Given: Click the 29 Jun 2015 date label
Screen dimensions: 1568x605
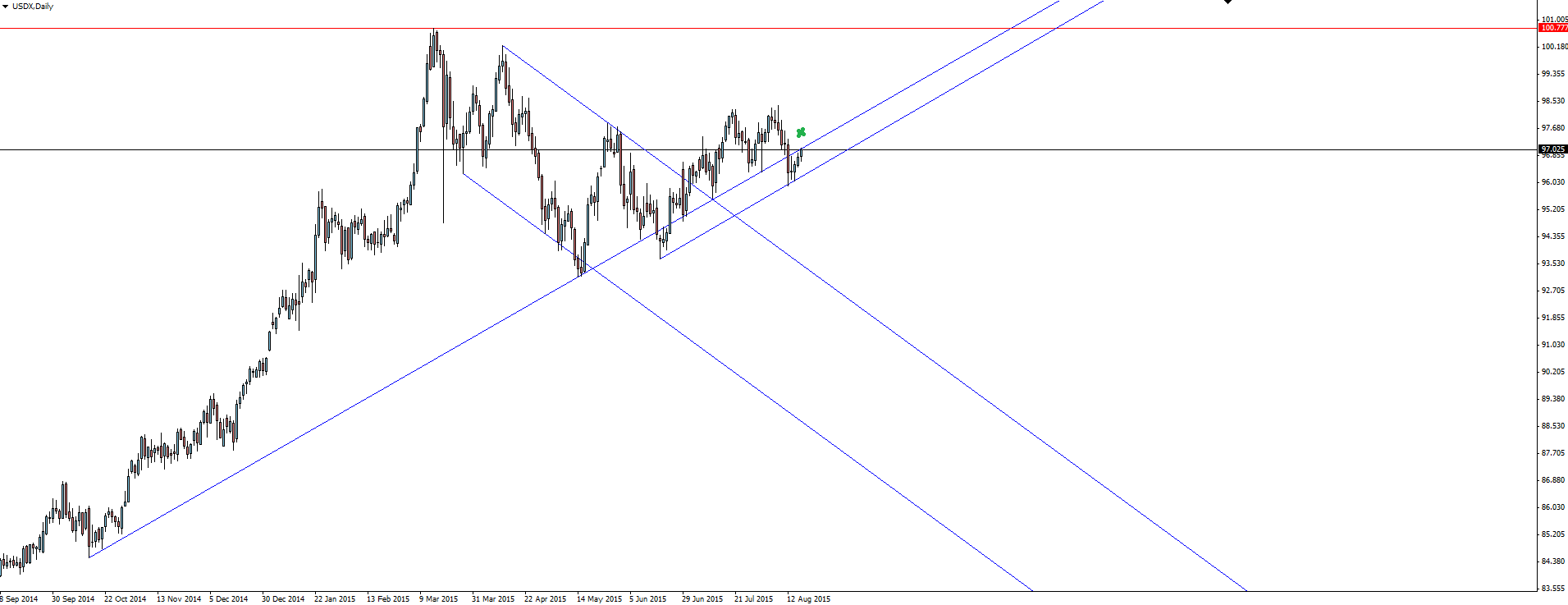Looking at the screenshot, I should click(702, 599).
